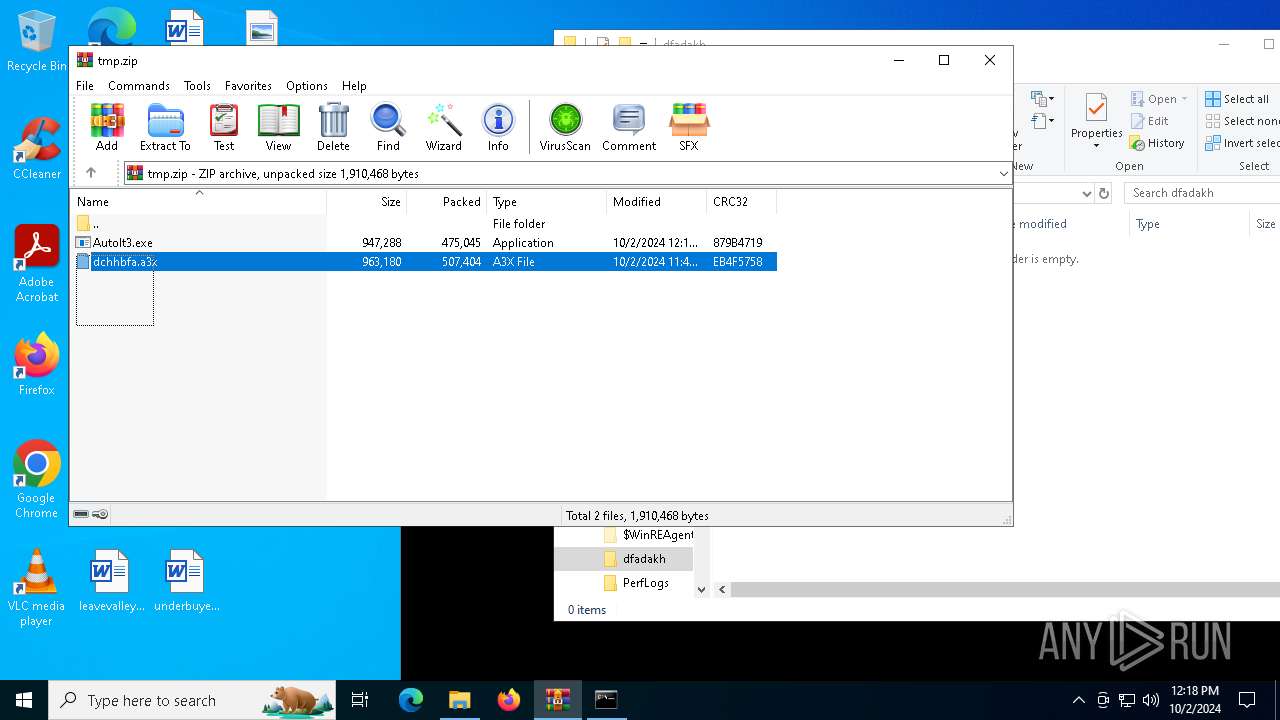Click Invert selection in Explorer ribbon
1280x720 pixels.
pos(1242,143)
